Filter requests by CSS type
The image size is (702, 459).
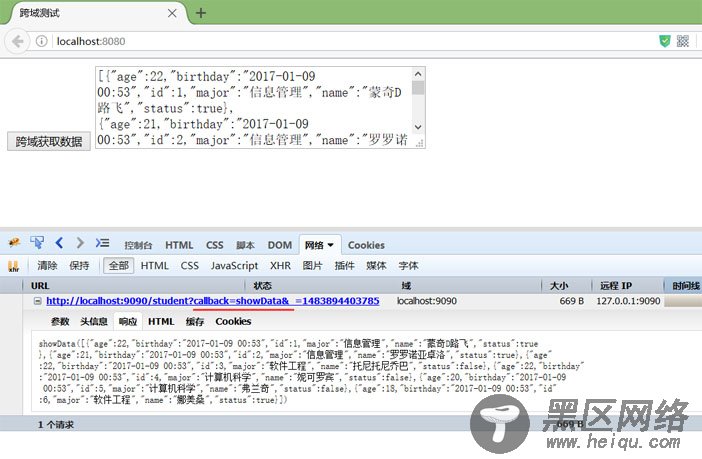(x=189, y=266)
